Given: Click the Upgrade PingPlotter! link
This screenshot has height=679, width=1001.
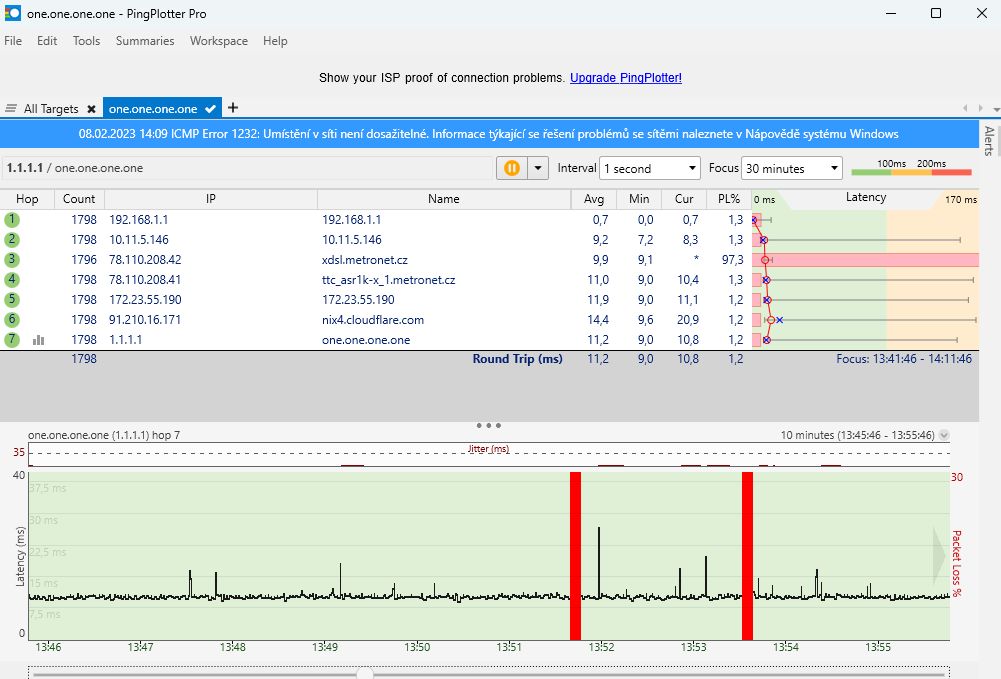Looking at the screenshot, I should (x=625, y=78).
